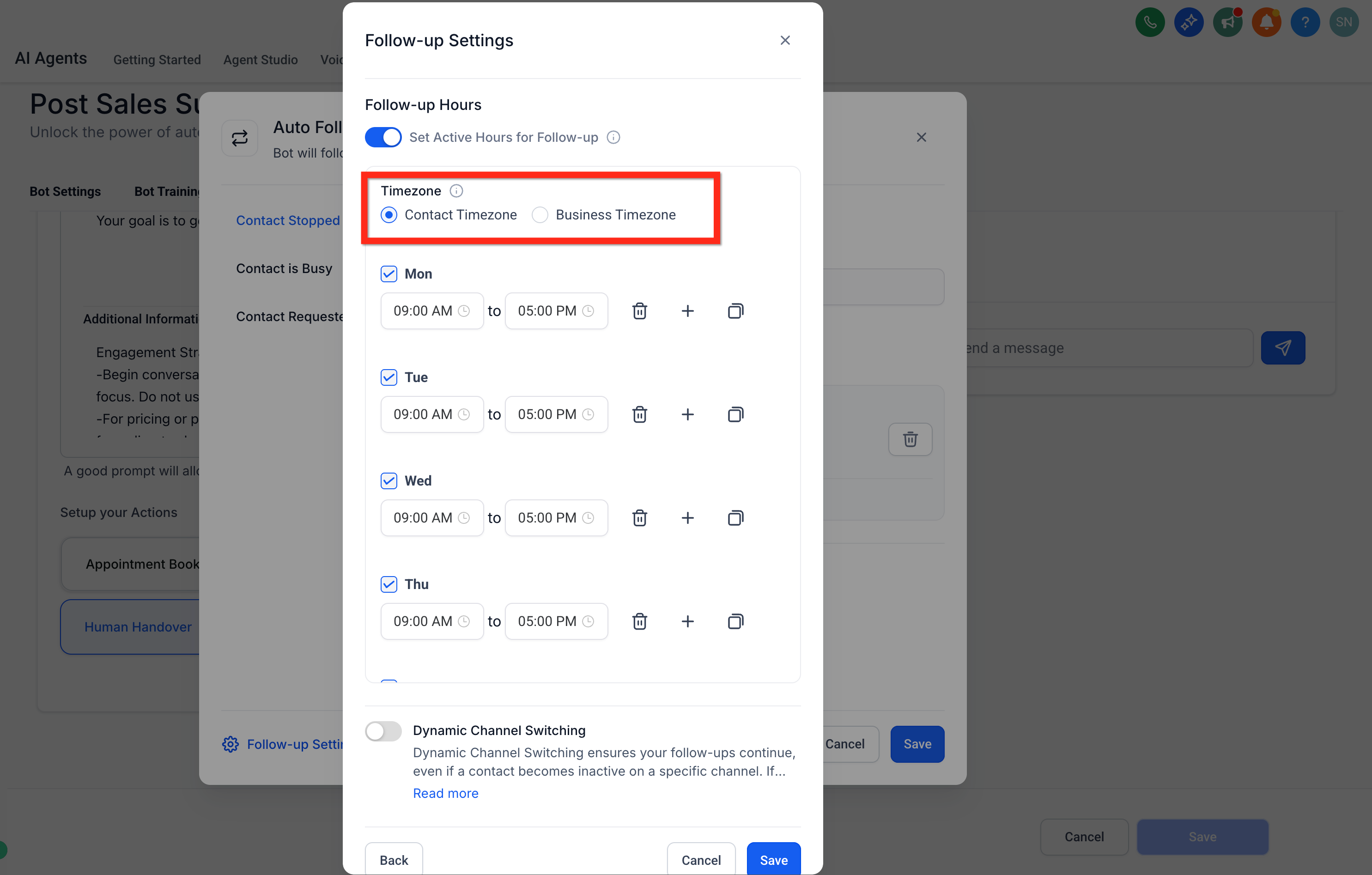The height and width of the screenshot is (875, 1372).
Task: Add another Thursday time slot
Action: pyautogui.click(x=688, y=621)
